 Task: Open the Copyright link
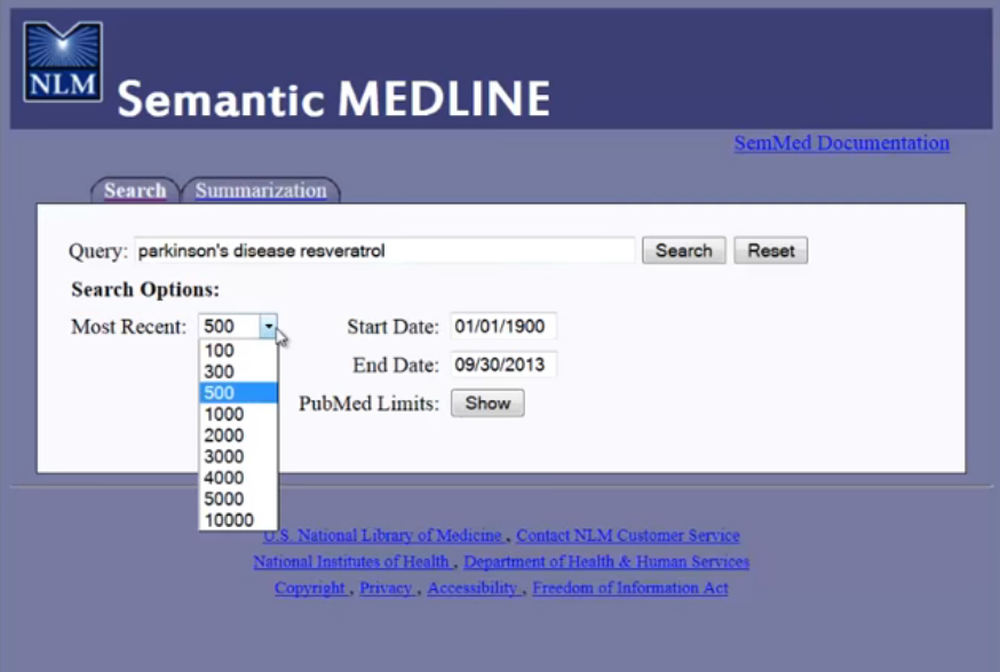click(311, 588)
